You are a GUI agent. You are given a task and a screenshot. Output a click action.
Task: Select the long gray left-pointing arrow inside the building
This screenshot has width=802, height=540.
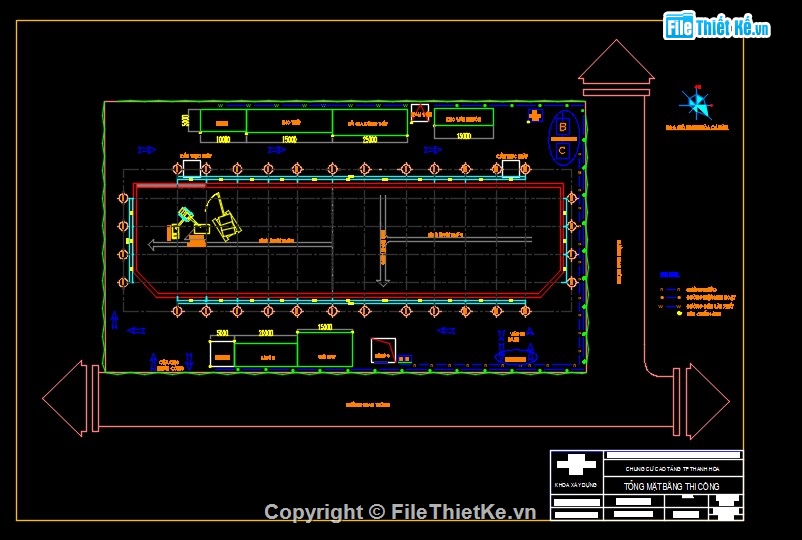(238, 243)
